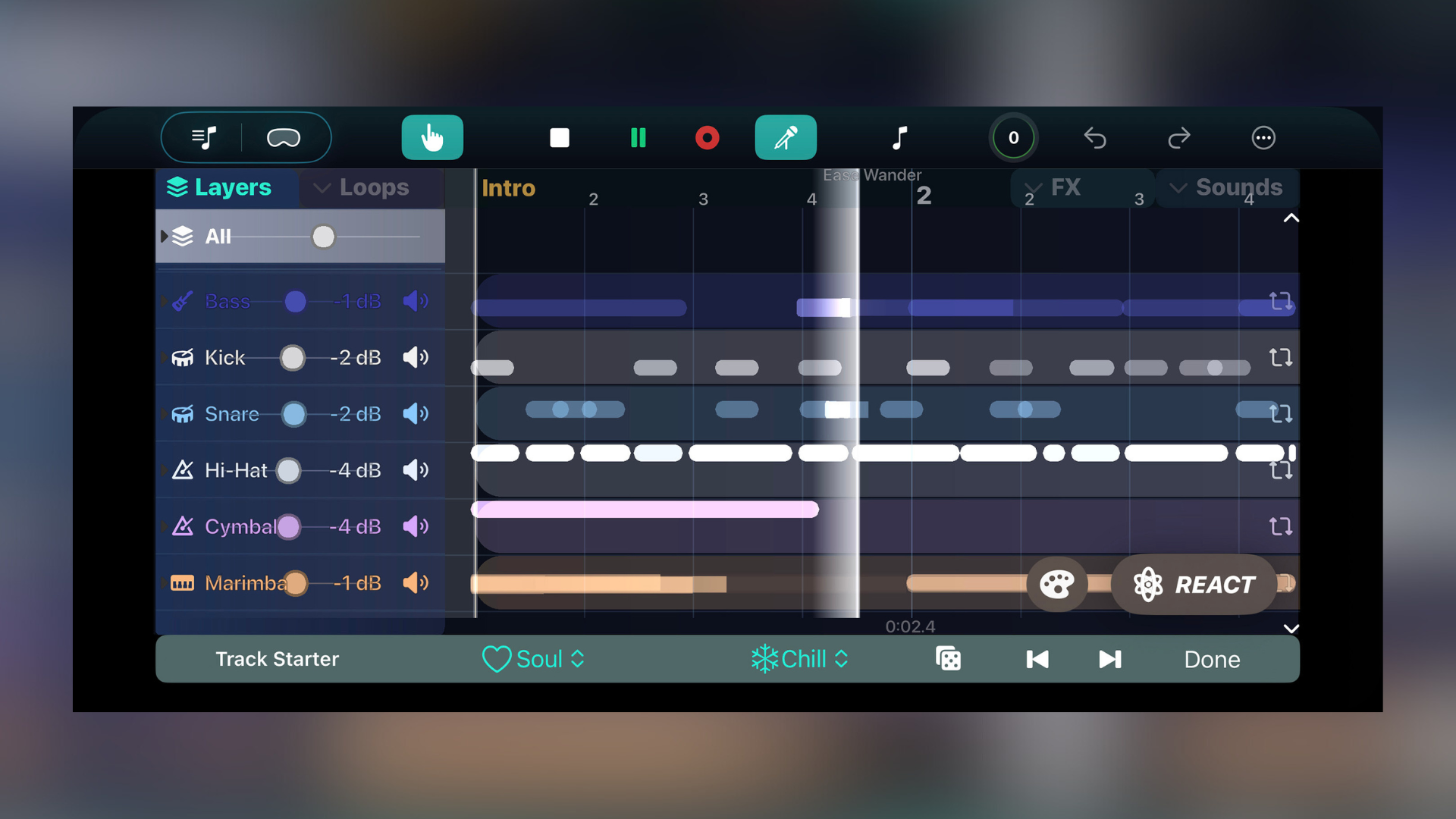Activate the hand touch tool

(432, 137)
